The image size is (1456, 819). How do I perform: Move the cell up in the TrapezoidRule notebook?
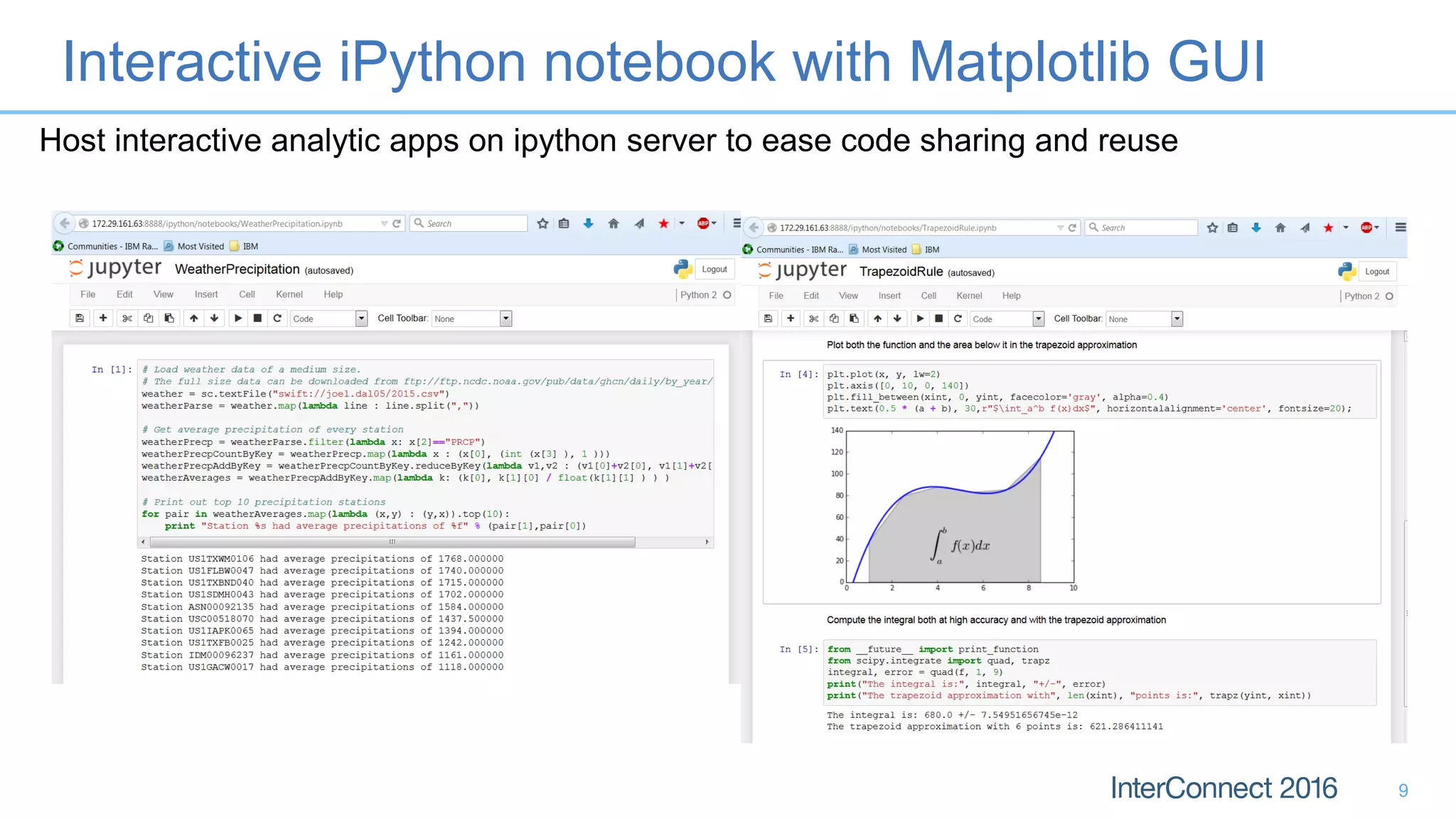coord(878,318)
